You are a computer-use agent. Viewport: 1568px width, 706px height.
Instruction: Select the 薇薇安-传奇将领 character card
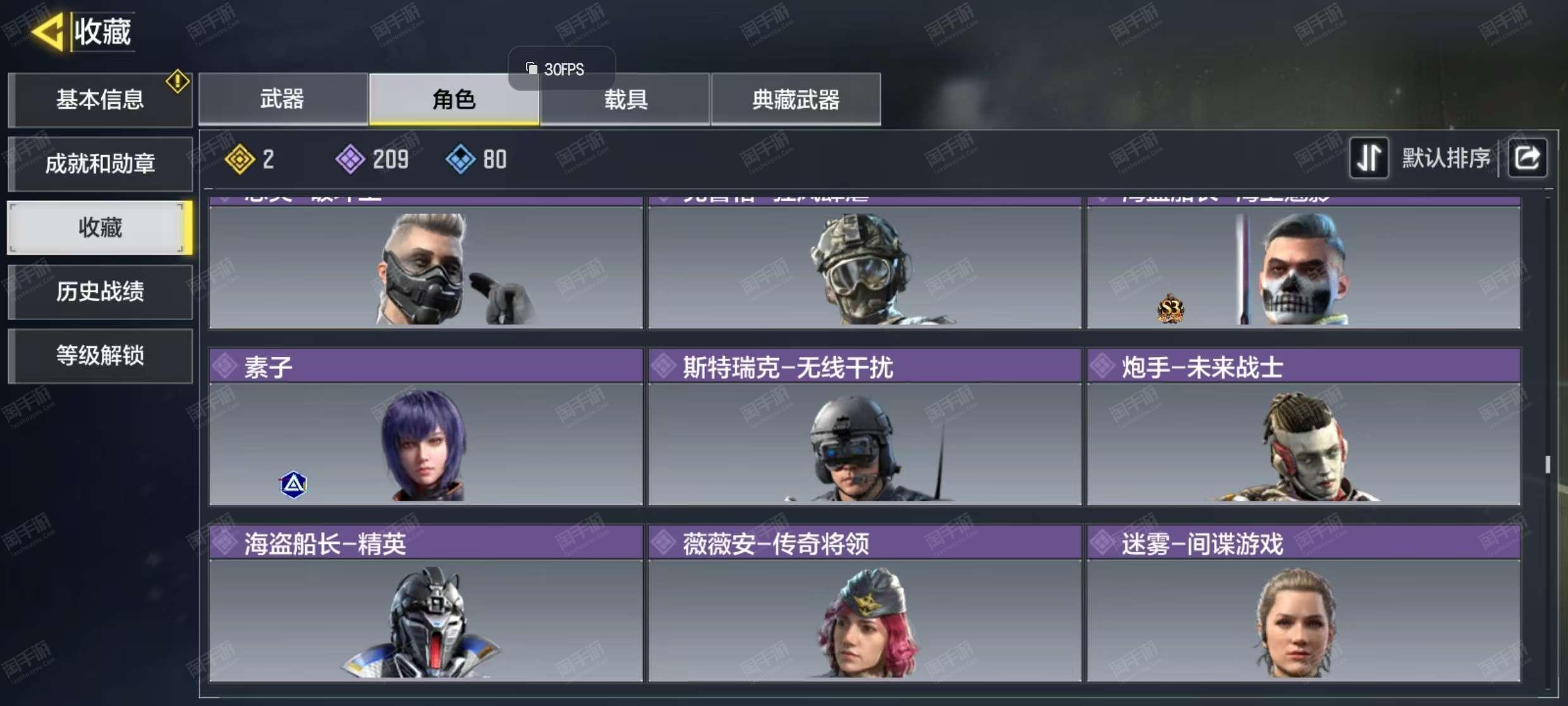864,604
